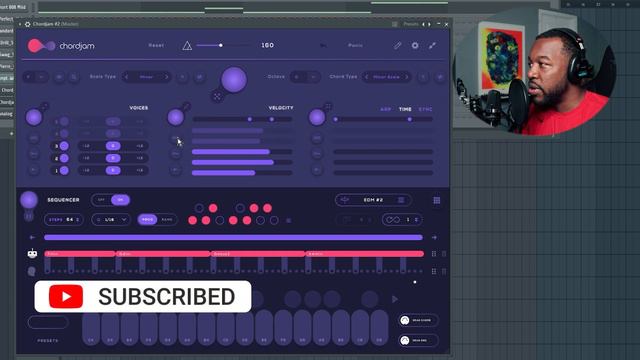Image resolution: width=640 pixels, height=360 pixels.
Task: Switch to the ARP tab
Action: [385, 109]
